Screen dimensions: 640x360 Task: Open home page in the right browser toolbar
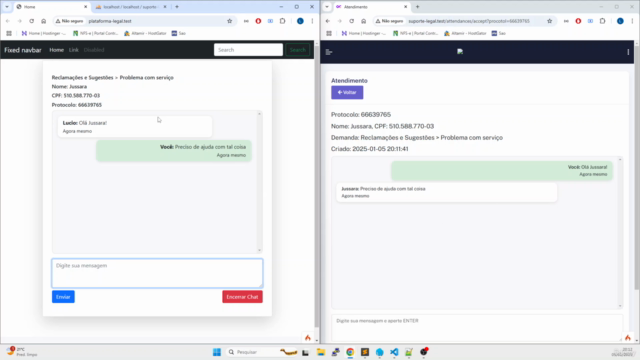(x=364, y=21)
